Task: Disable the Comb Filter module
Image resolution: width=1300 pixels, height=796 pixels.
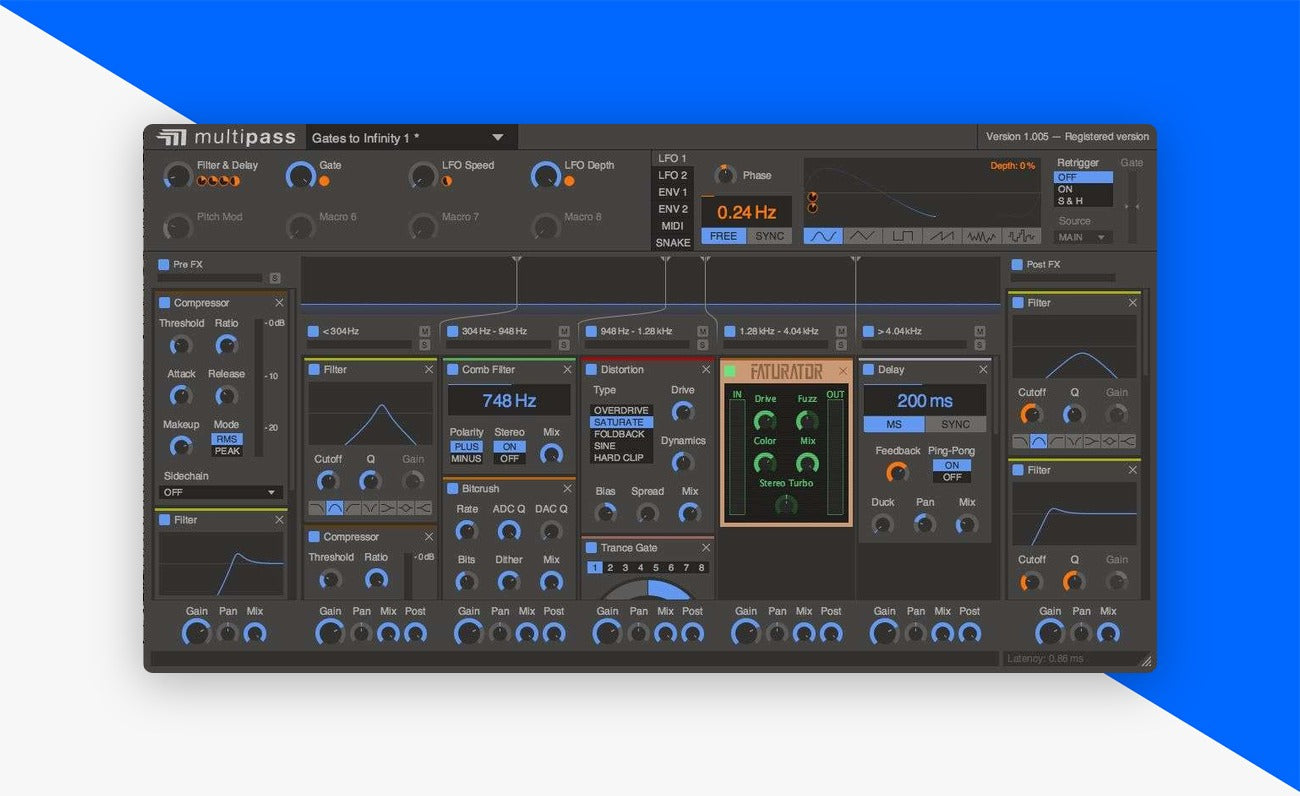Action: coord(452,370)
